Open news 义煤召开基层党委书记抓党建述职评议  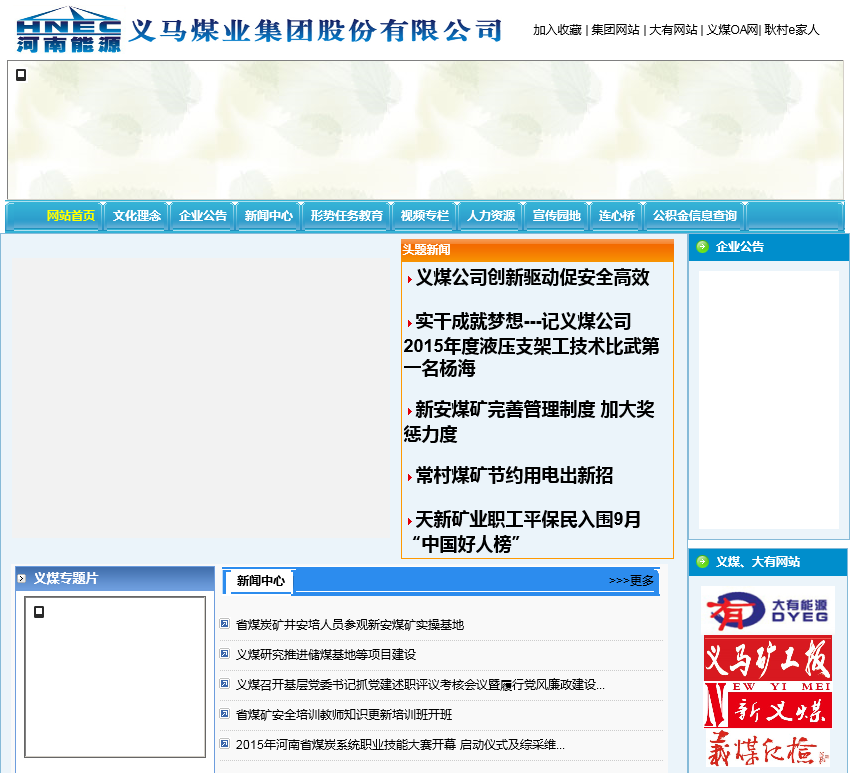(420, 684)
